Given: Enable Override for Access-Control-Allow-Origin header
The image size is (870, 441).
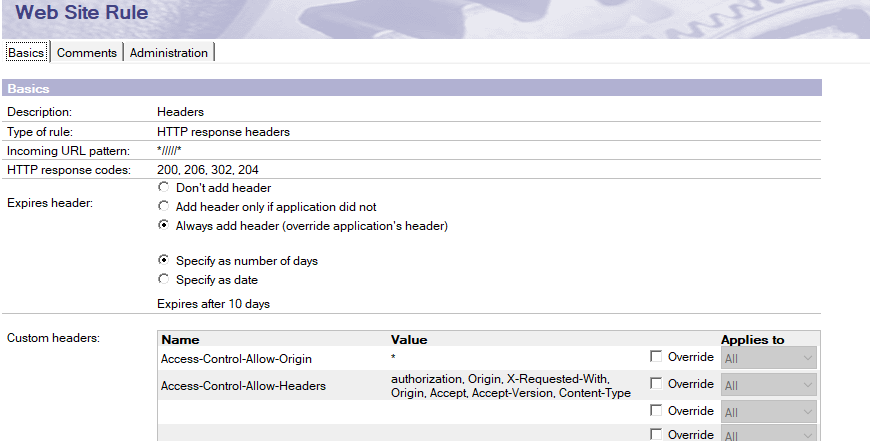Looking at the screenshot, I should [655, 357].
